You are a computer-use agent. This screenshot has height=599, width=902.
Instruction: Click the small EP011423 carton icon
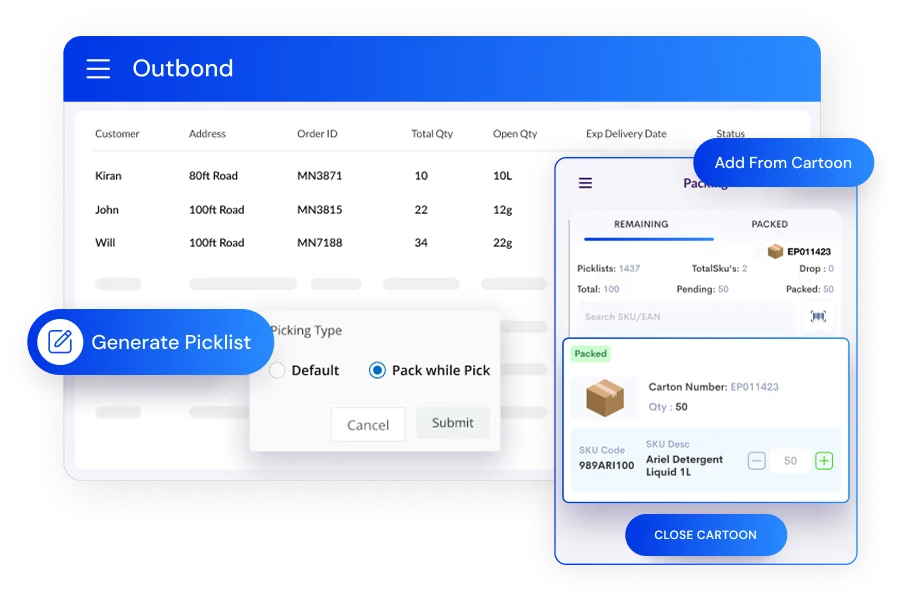pos(775,252)
